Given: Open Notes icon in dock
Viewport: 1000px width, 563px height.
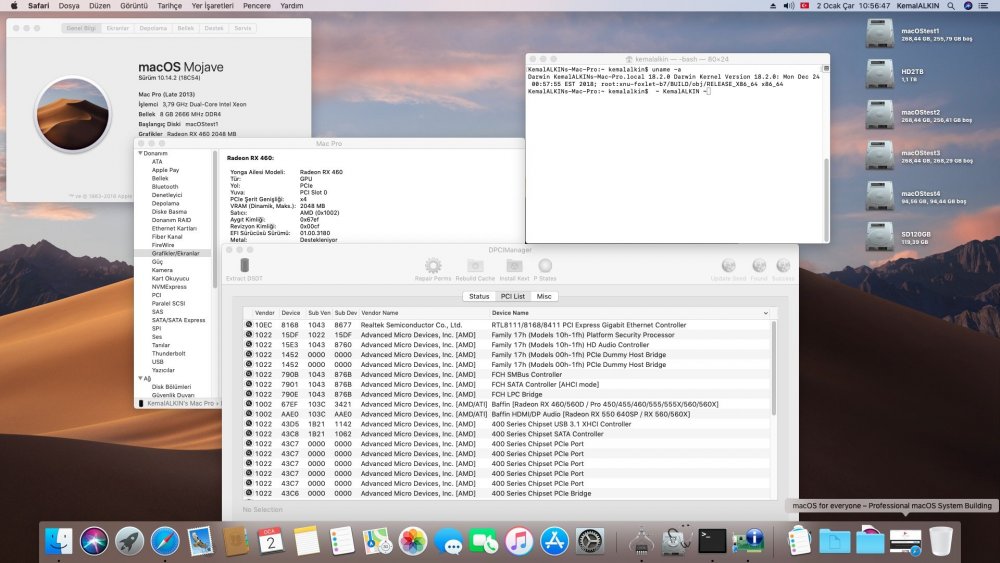Looking at the screenshot, I should [x=307, y=541].
